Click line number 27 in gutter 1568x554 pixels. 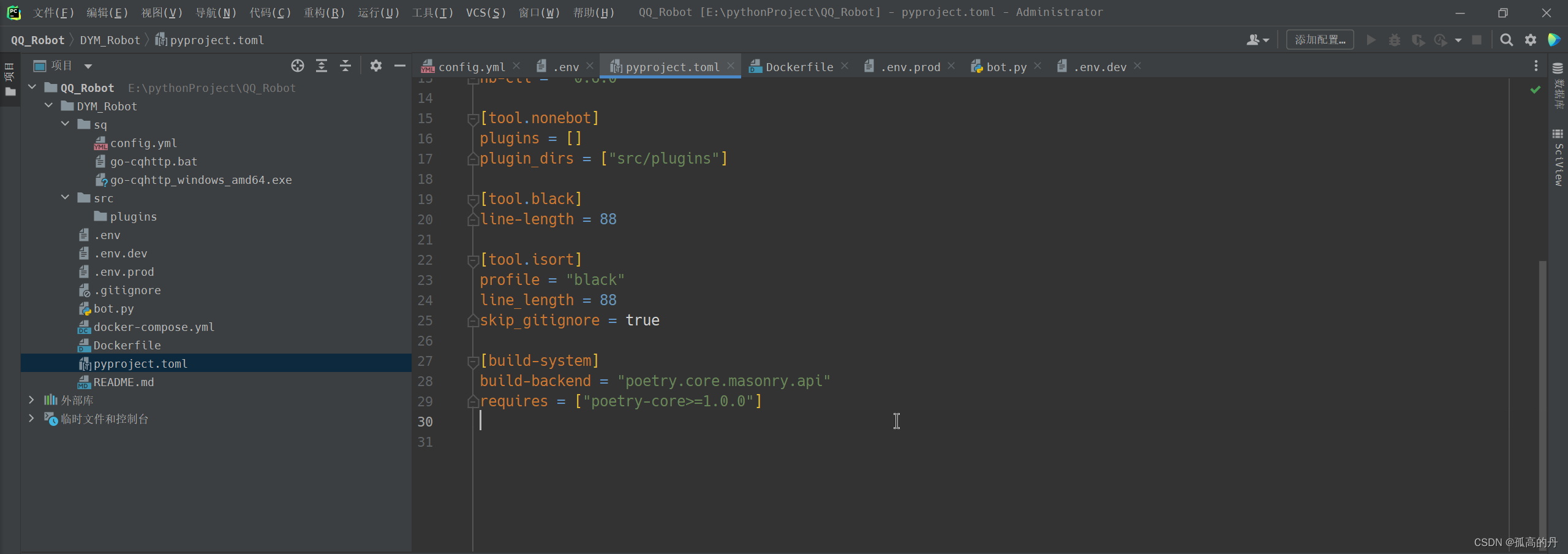click(x=425, y=361)
